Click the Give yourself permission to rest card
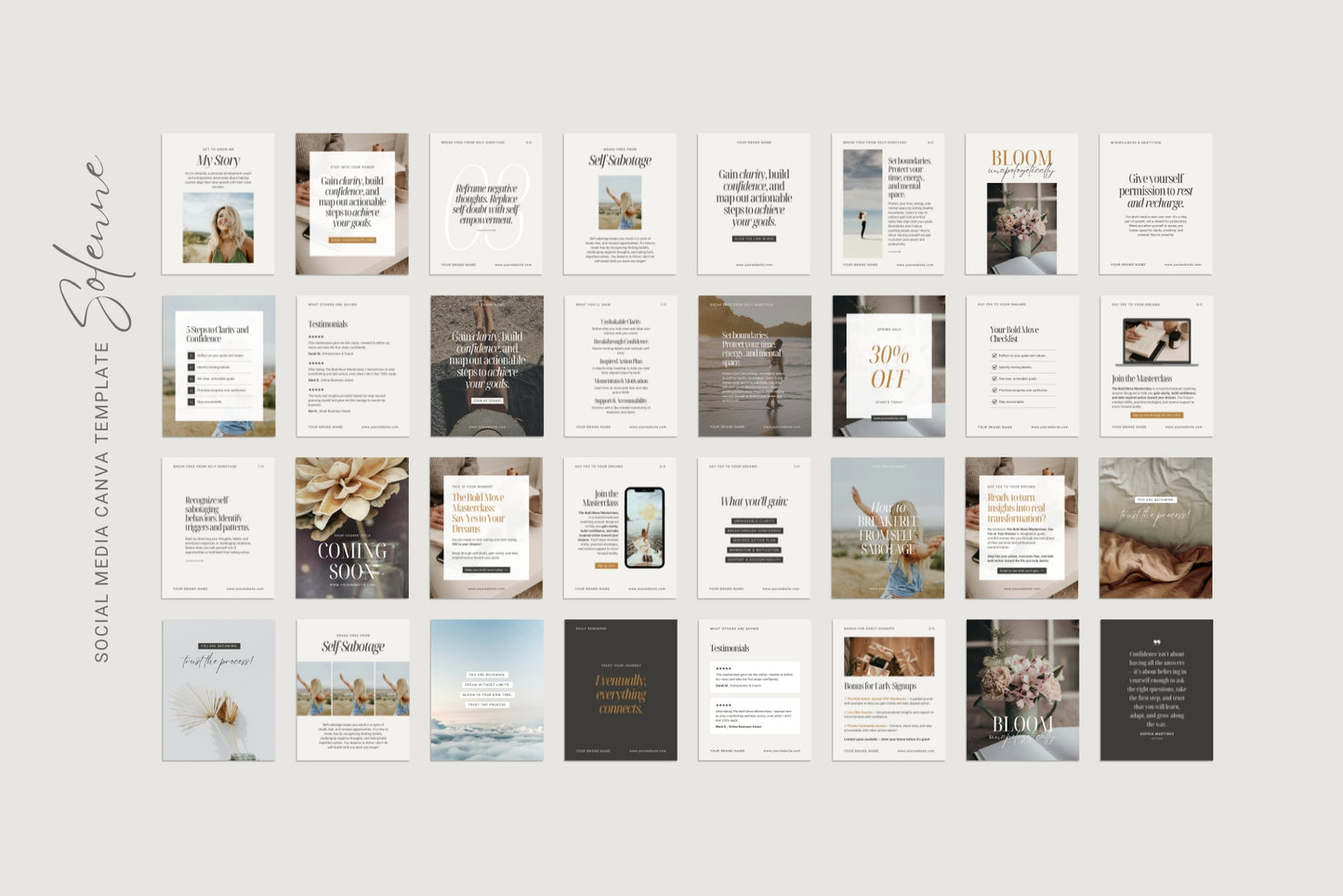Image resolution: width=1343 pixels, height=896 pixels. coord(1155,204)
